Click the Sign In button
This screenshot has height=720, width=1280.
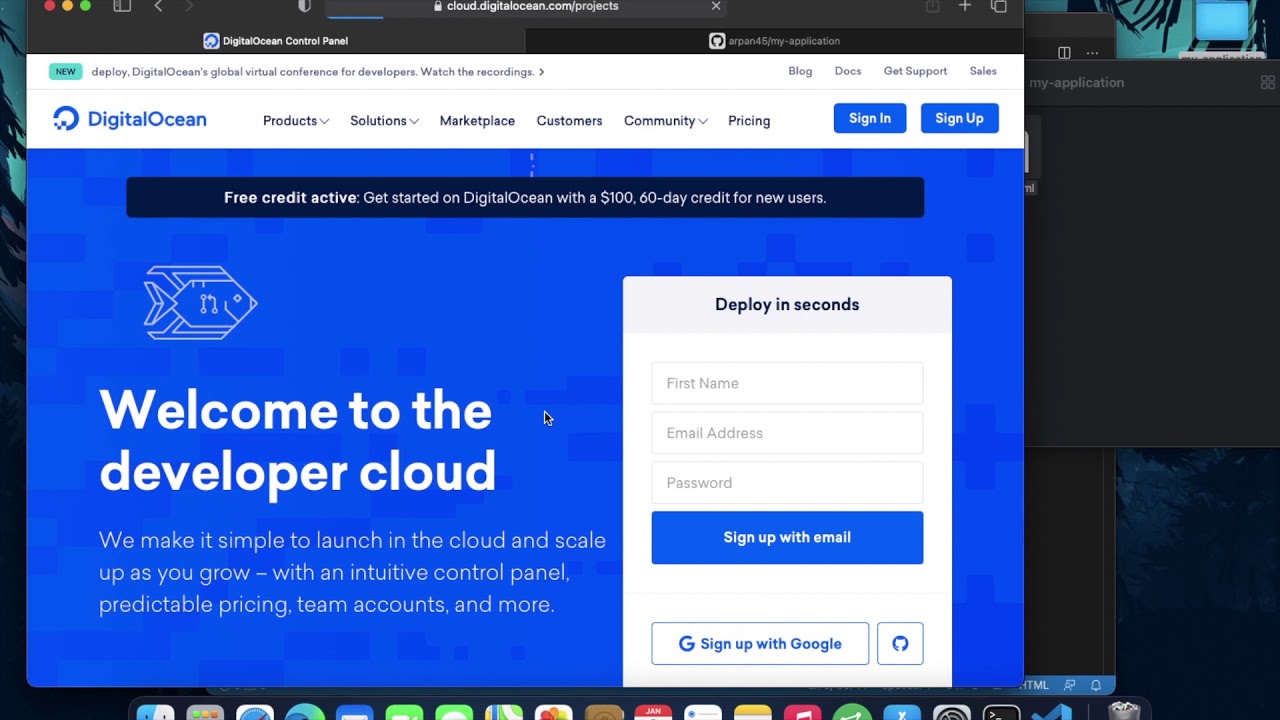pyautogui.click(x=870, y=118)
